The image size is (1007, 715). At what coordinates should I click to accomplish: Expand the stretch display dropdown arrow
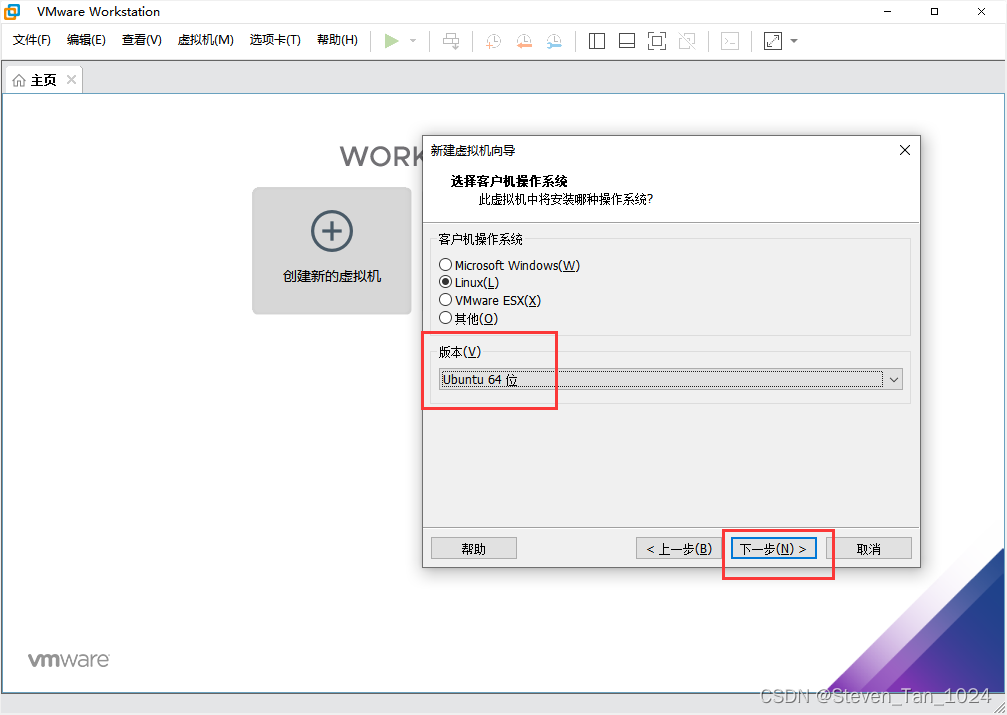(x=794, y=41)
